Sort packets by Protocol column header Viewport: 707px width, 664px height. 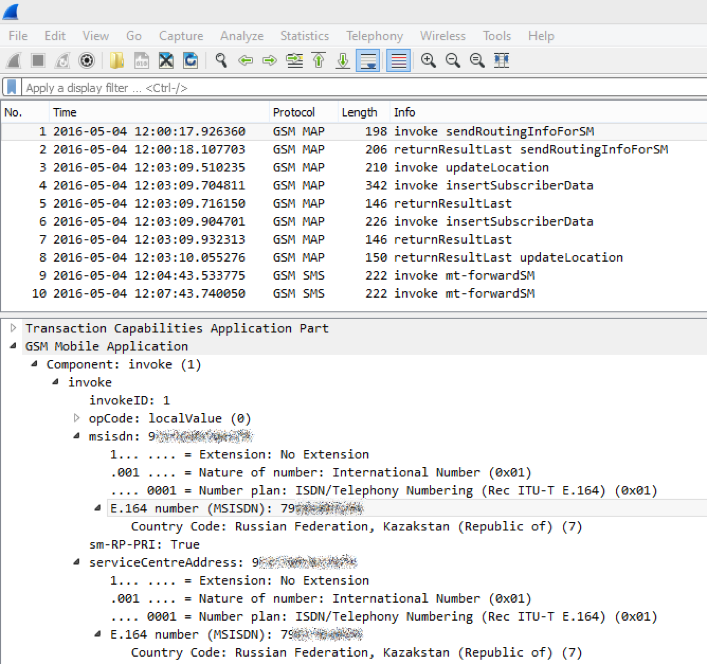click(293, 112)
